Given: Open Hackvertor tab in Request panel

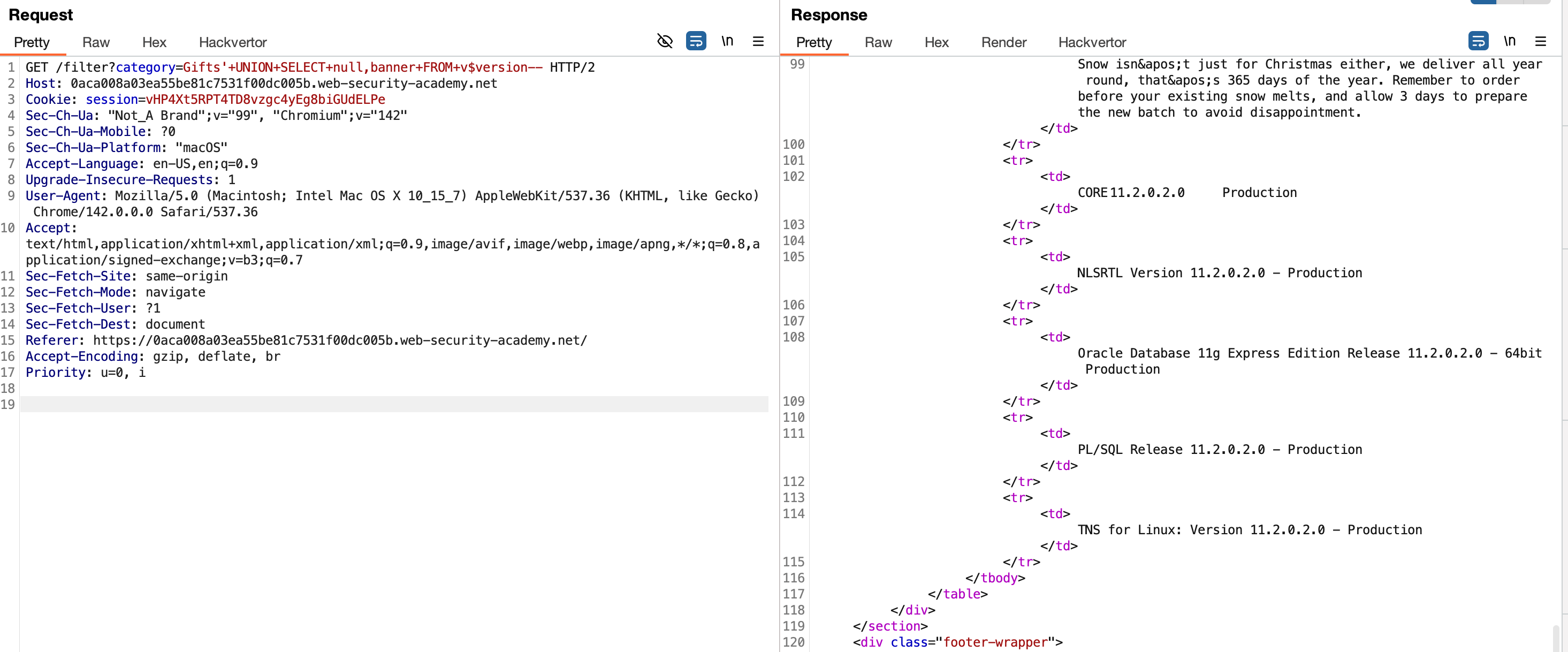Looking at the screenshot, I should pyautogui.click(x=232, y=43).
